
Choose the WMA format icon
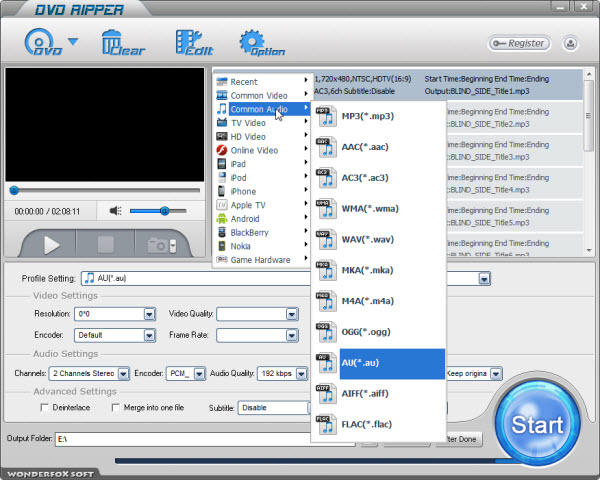tap(326, 209)
